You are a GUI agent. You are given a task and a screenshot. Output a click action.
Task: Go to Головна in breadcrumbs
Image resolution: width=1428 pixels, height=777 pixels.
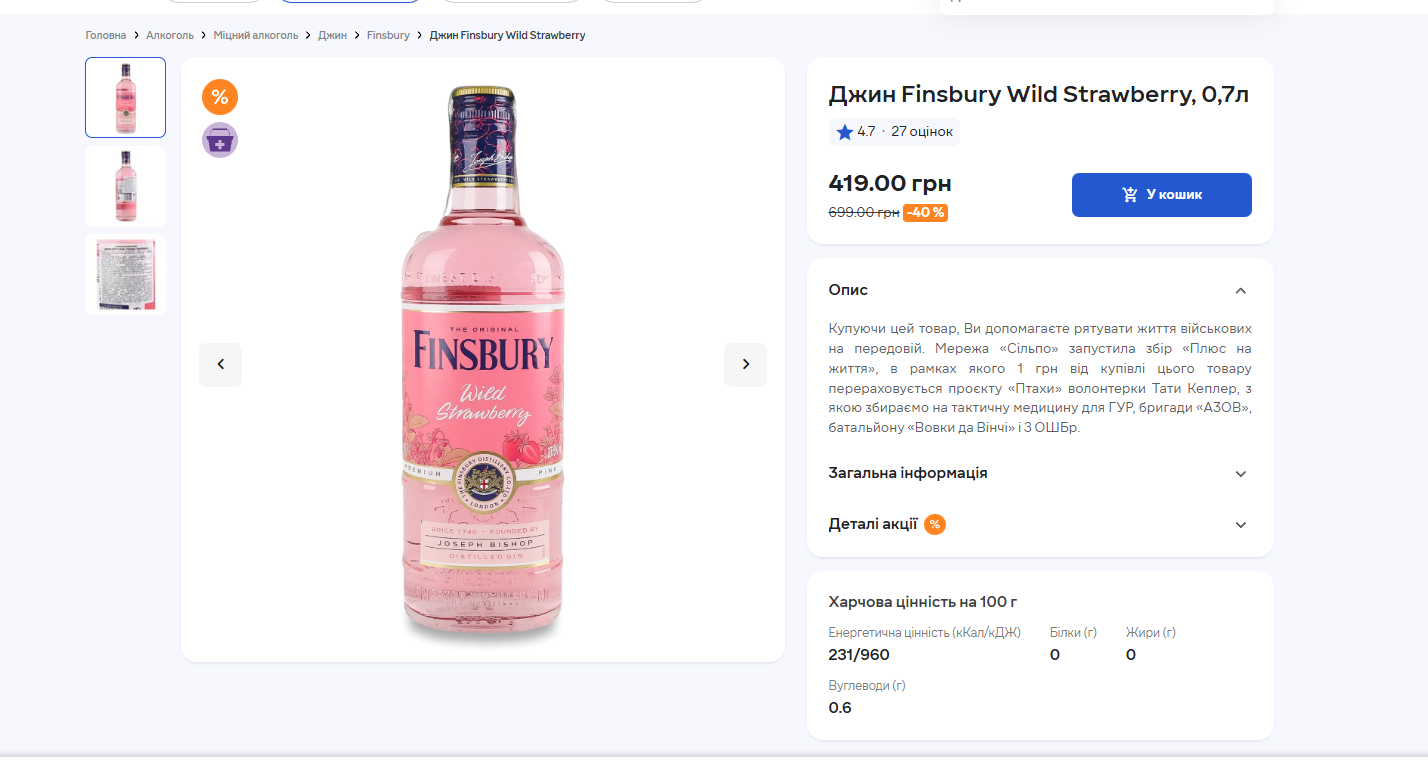[106, 35]
